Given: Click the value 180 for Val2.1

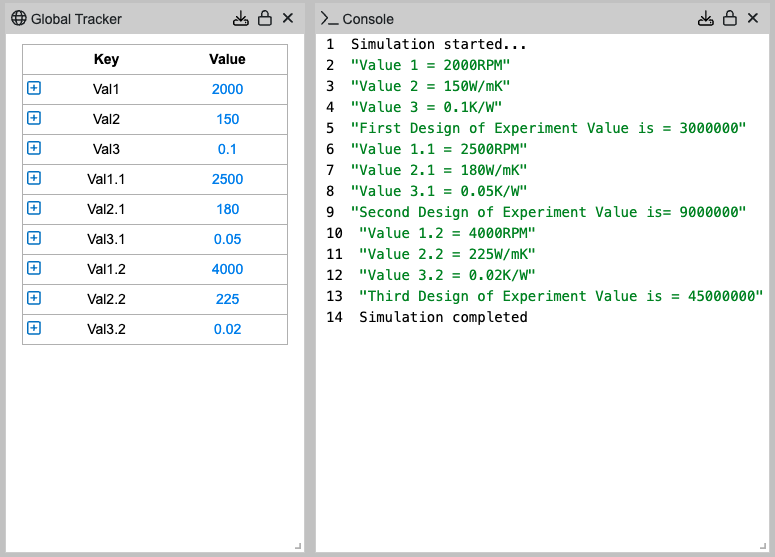Looking at the screenshot, I should tap(227, 209).
